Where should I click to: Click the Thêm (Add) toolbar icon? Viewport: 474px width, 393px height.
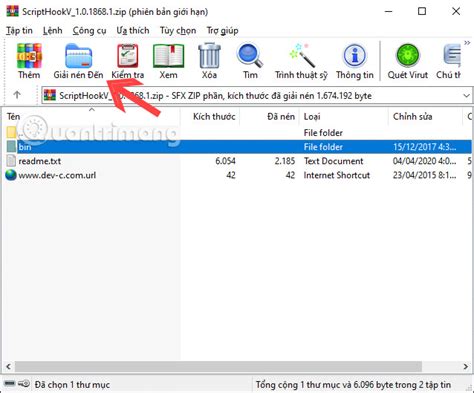29,56
